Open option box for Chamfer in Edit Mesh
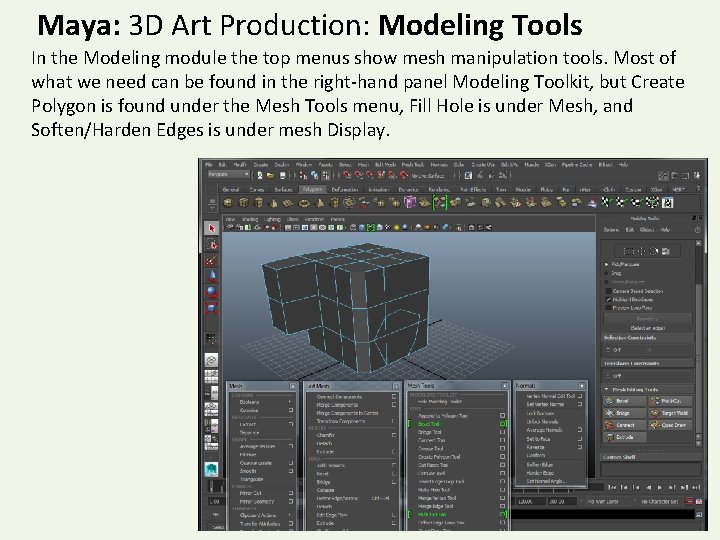Image resolution: width=720 pixels, height=540 pixels. (394, 434)
